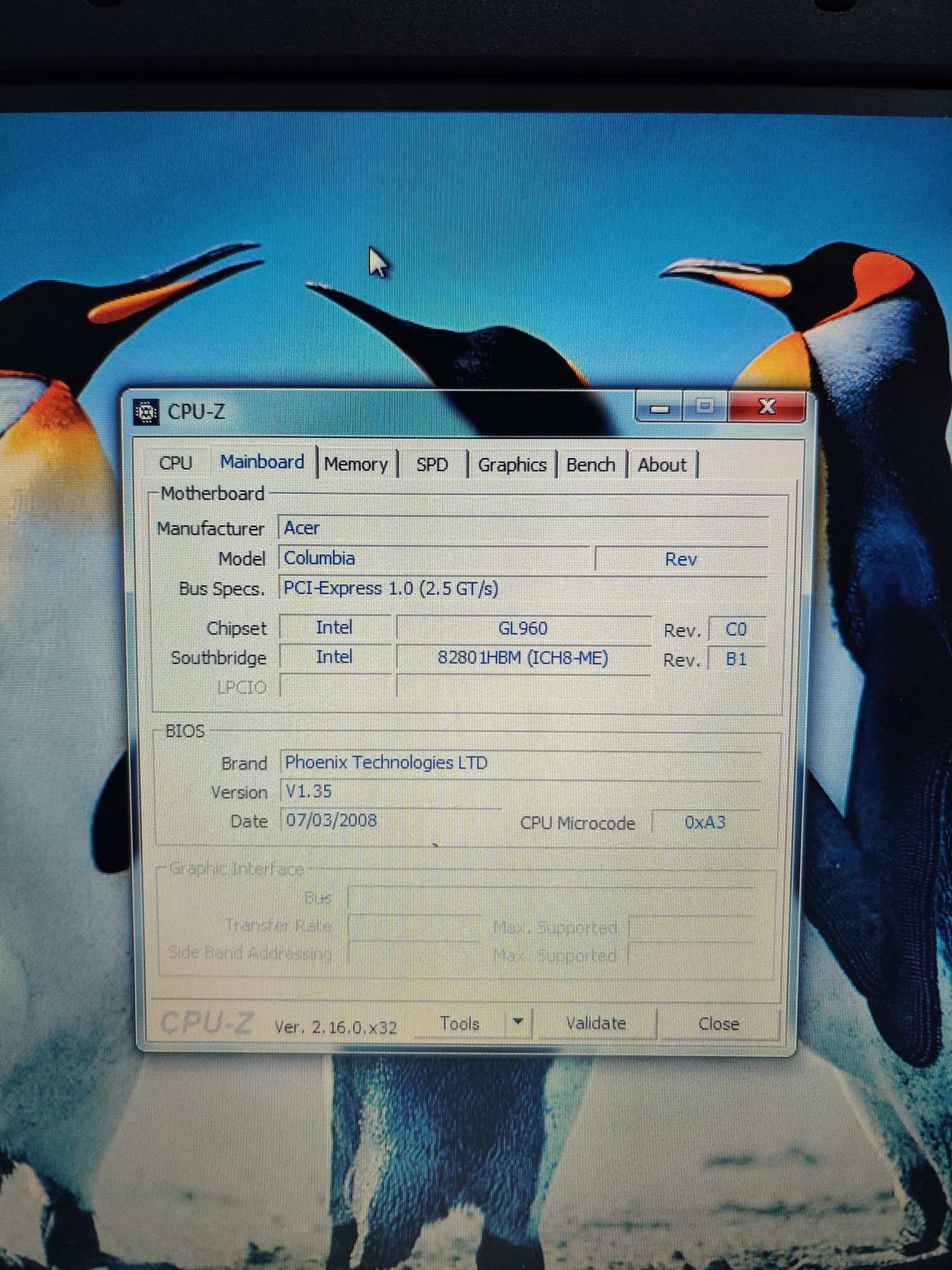This screenshot has width=952, height=1270.
Task: Click the empty LPCIO vendor field
Action: [x=336, y=687]
